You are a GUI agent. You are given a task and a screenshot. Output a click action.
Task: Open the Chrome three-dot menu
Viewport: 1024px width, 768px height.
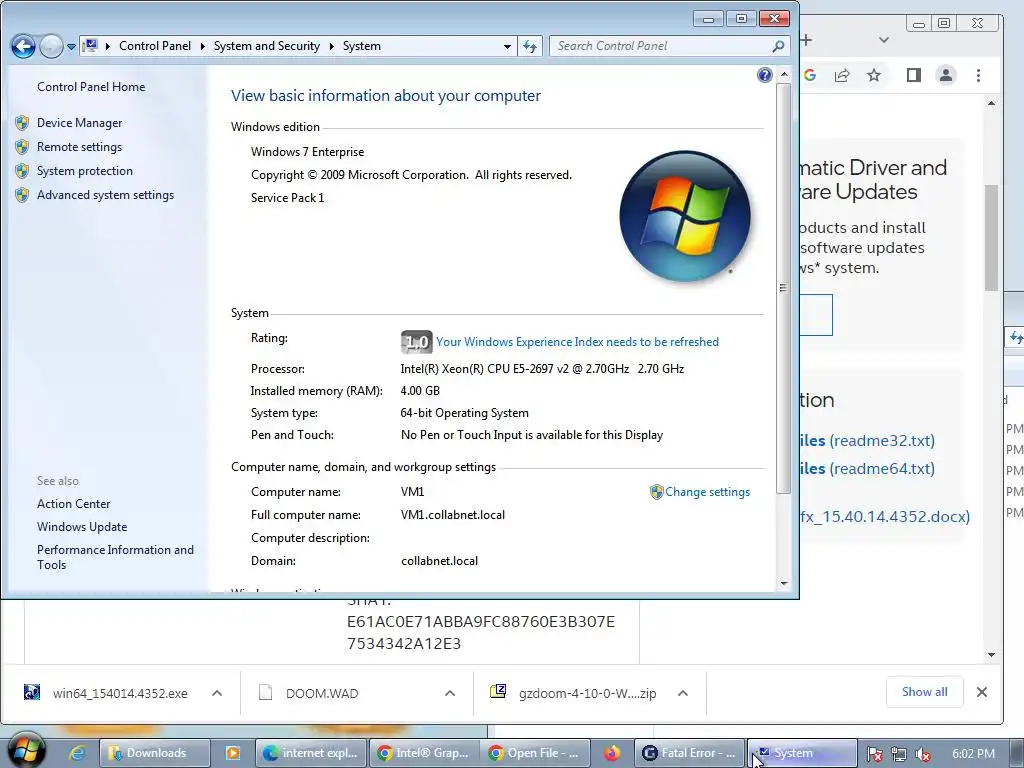click(978, 75)
